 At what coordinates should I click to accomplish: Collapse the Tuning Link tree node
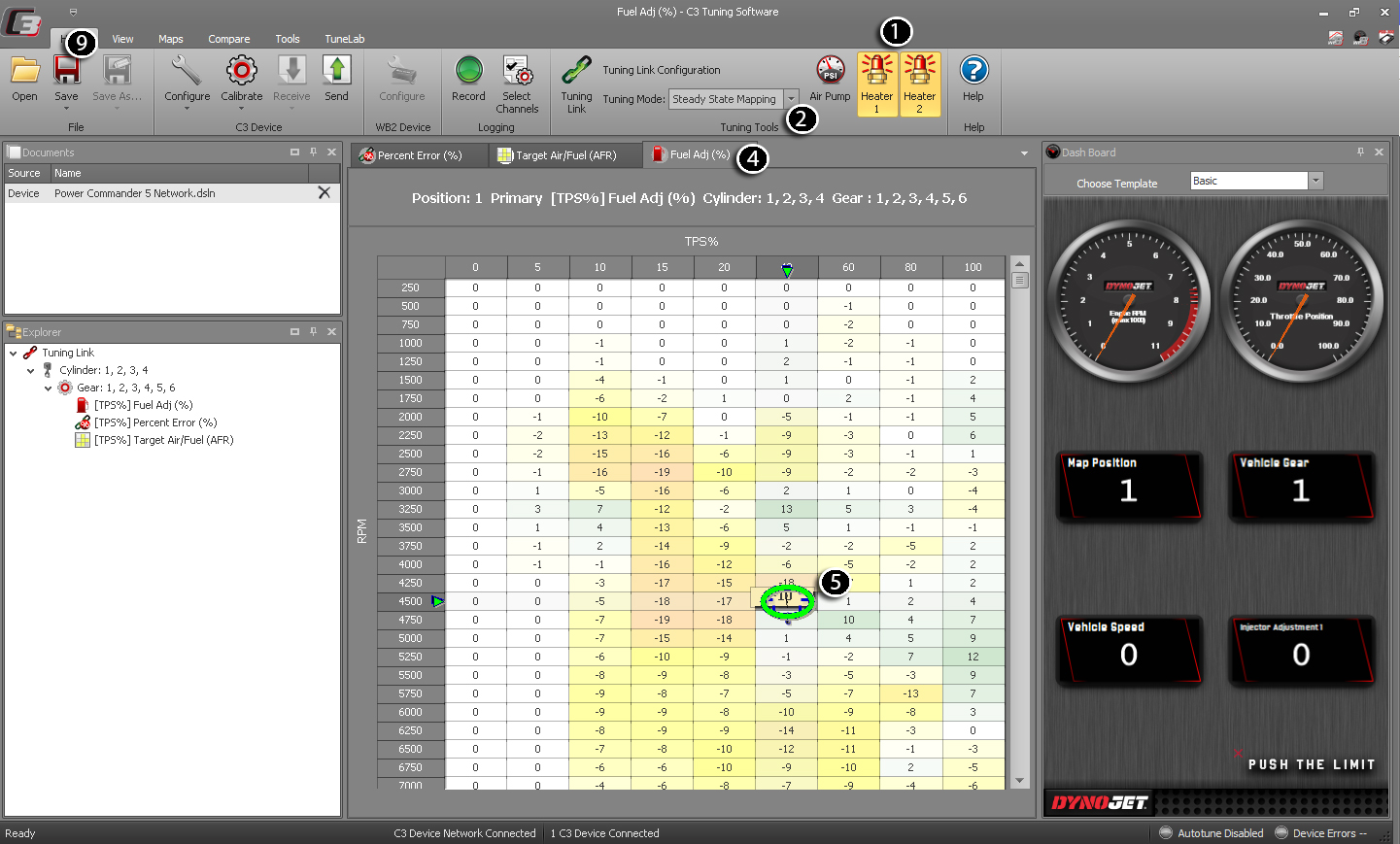(14, 354)
